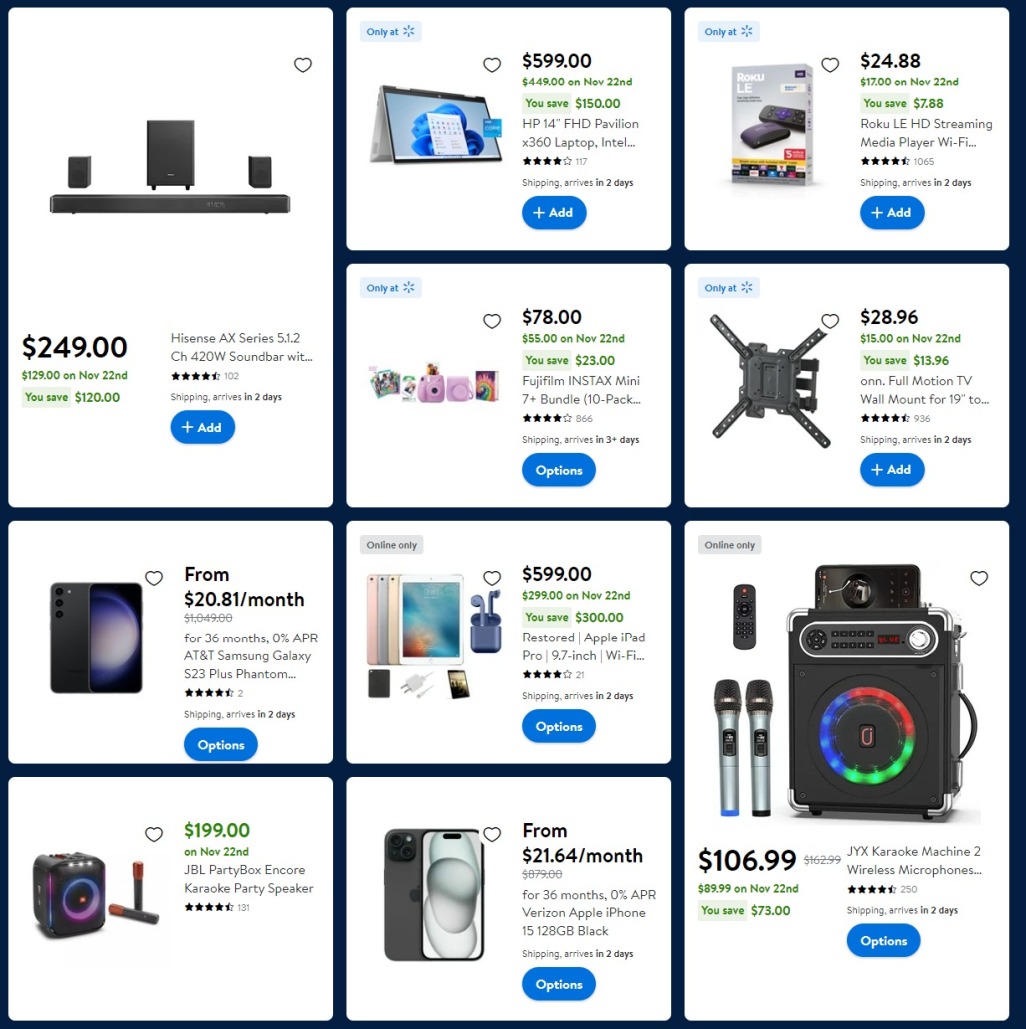Toggle heart on HP Pavilion x360 laptop

tap(492, 65)
